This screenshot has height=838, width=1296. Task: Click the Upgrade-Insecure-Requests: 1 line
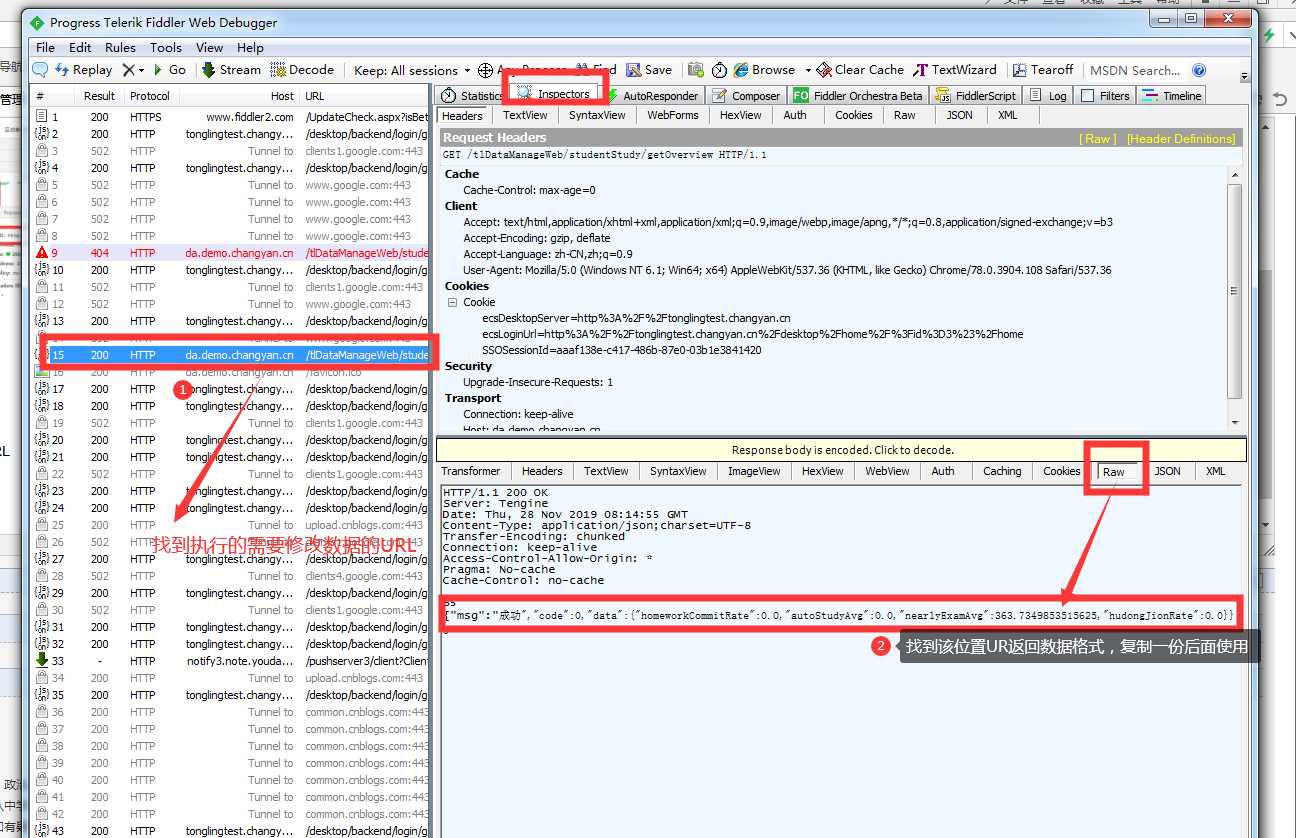click(538, 382)
